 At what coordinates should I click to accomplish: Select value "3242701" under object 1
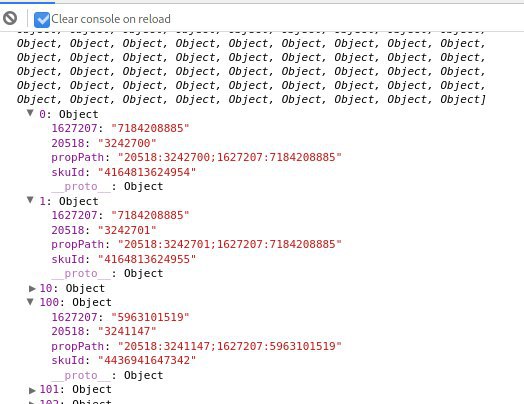127,230
